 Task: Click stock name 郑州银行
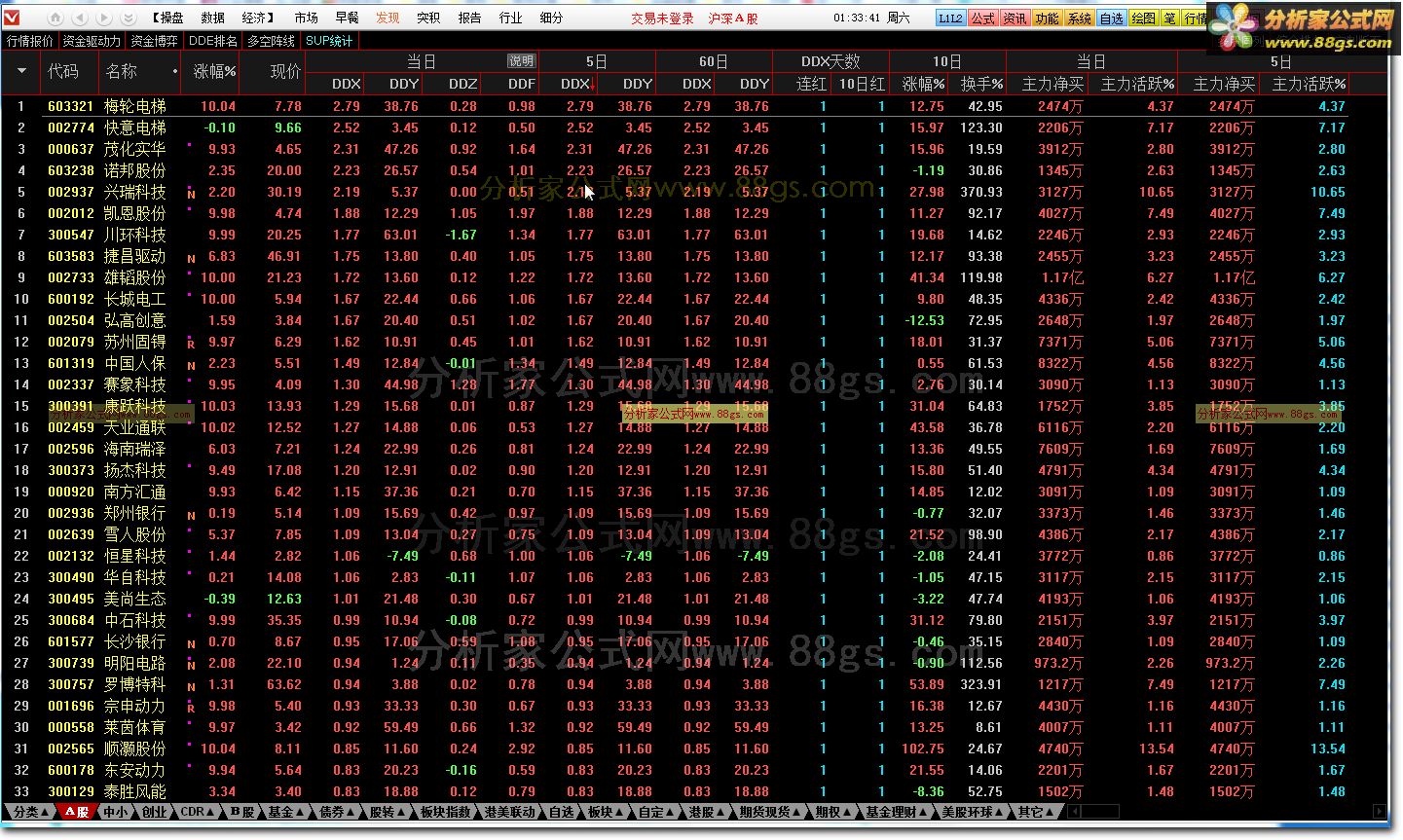(135, 513)
